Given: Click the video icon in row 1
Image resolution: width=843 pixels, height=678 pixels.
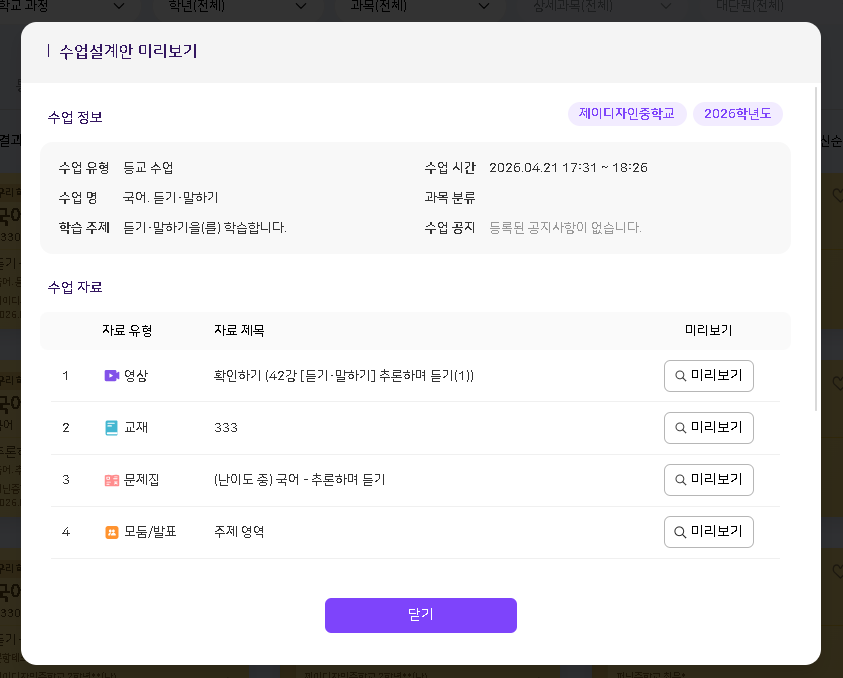Looking at the screenshot, I should 111,376.
